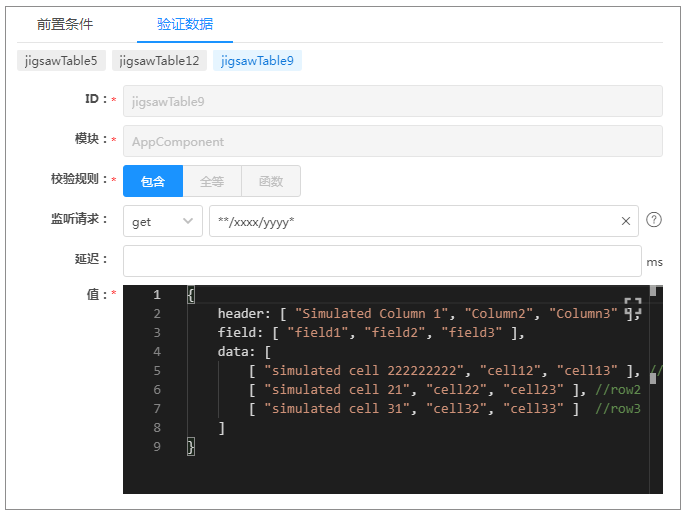Clear the listen request URL field
Screen dimensions: 685x515
[x=626, y=221]
